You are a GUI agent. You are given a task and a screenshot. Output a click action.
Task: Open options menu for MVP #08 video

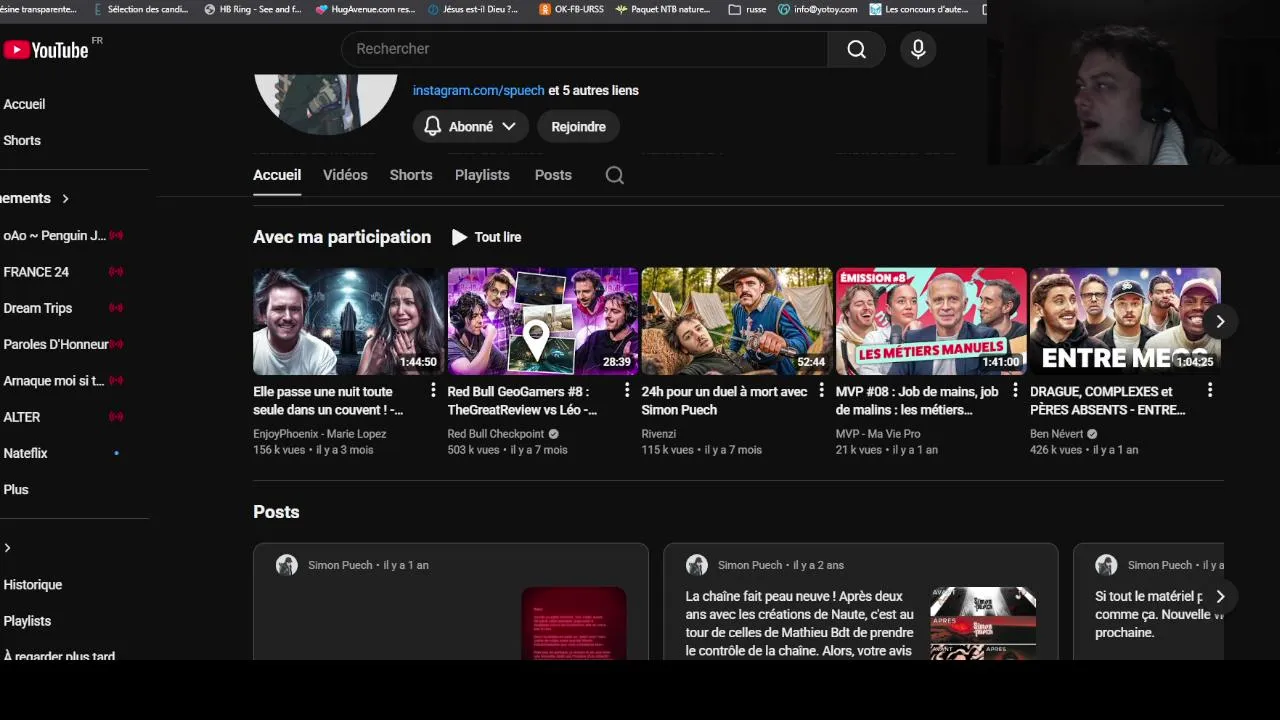[x=1015, y=390]
